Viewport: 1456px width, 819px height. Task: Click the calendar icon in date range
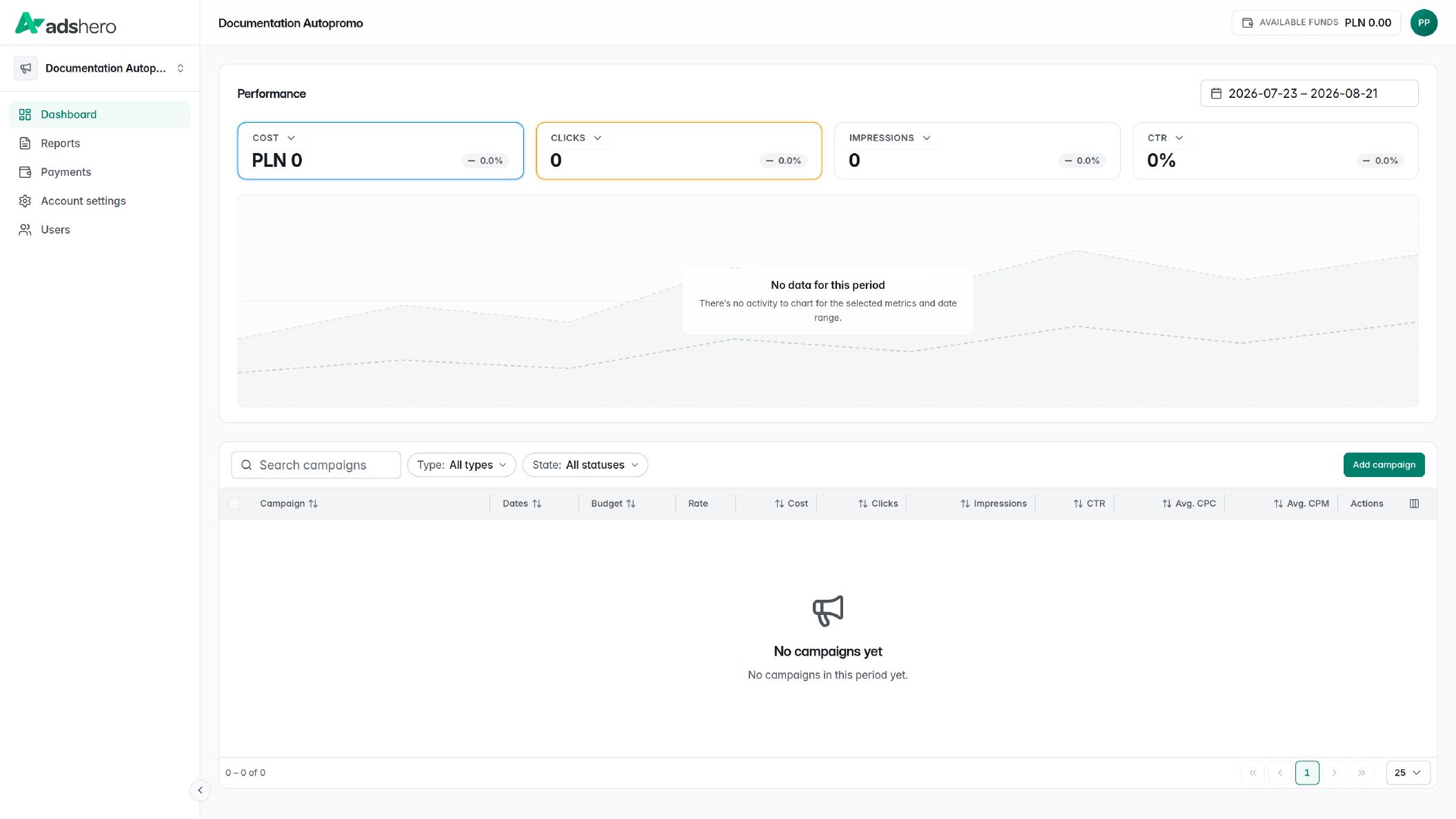click(x=1216, y=94)
